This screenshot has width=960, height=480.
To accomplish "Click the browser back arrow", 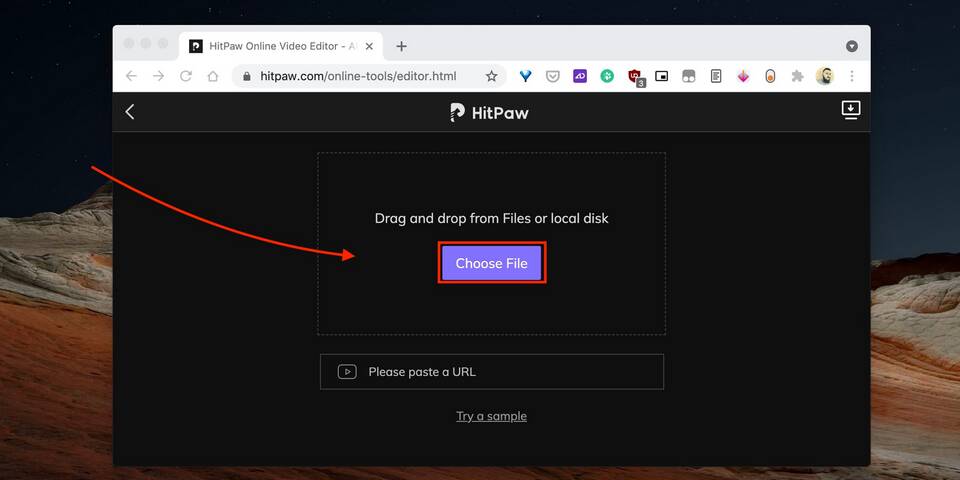I will click(x=131, y=76).
